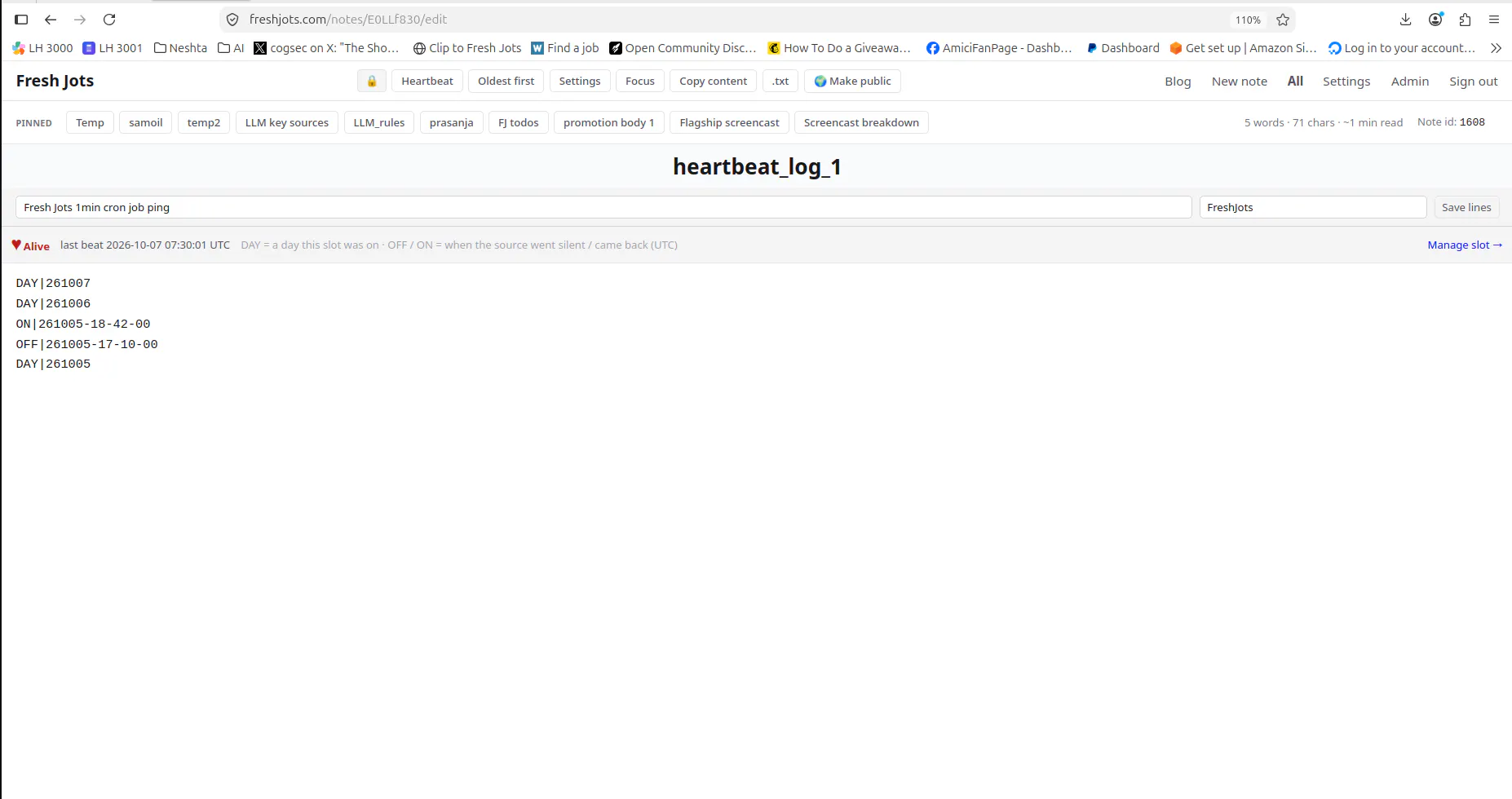Open pinned note FJ todos

click(x=518, y=122)
